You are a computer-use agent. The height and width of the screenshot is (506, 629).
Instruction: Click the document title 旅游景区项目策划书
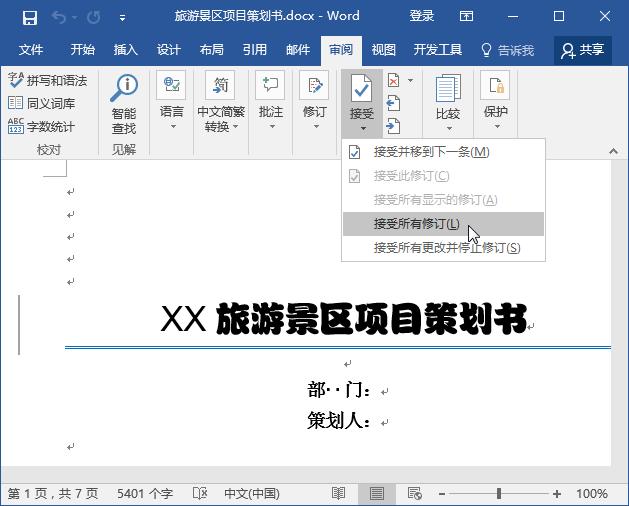(x=371, y=319)
